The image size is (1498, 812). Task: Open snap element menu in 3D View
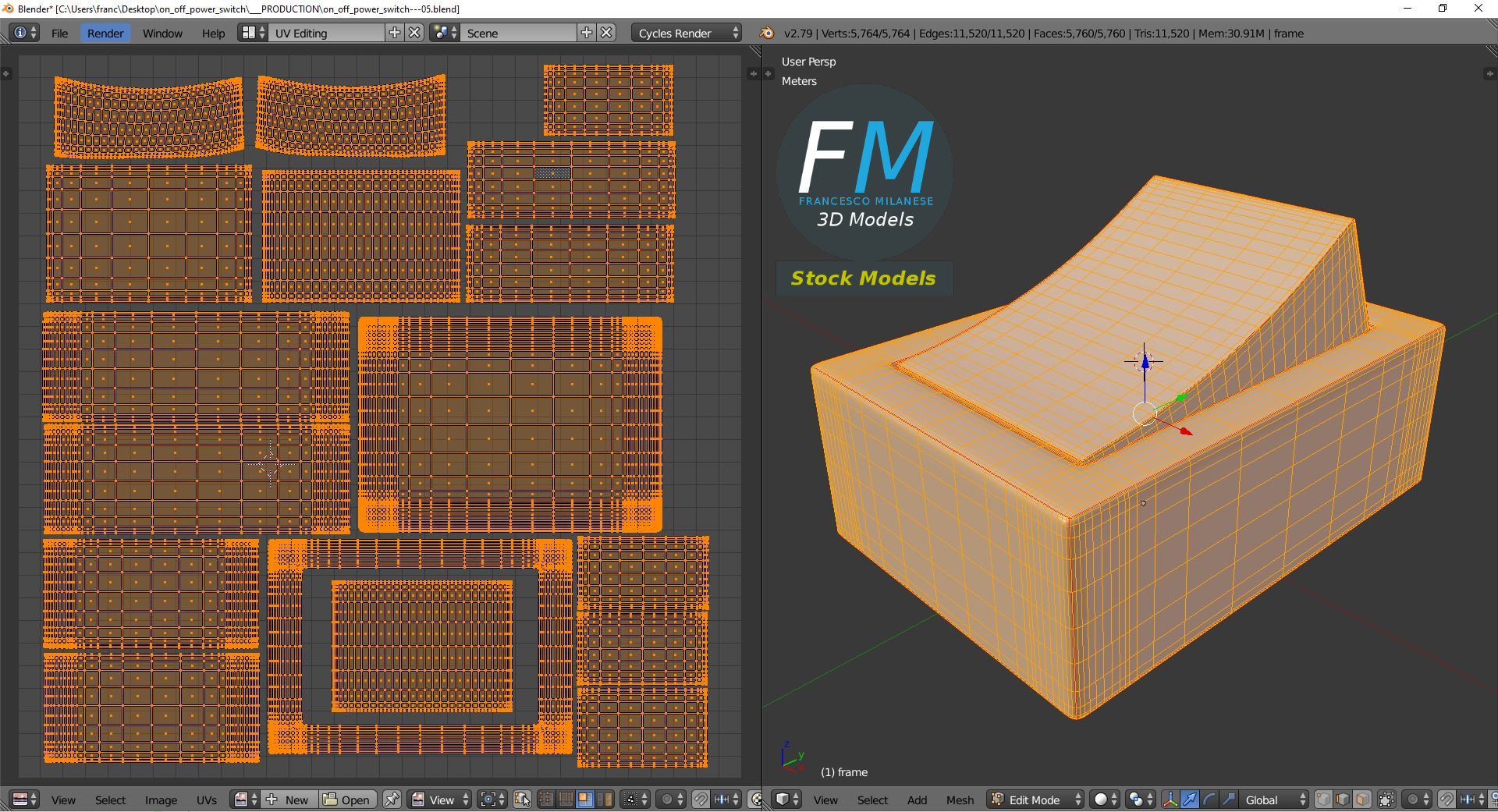[1472, 800]
